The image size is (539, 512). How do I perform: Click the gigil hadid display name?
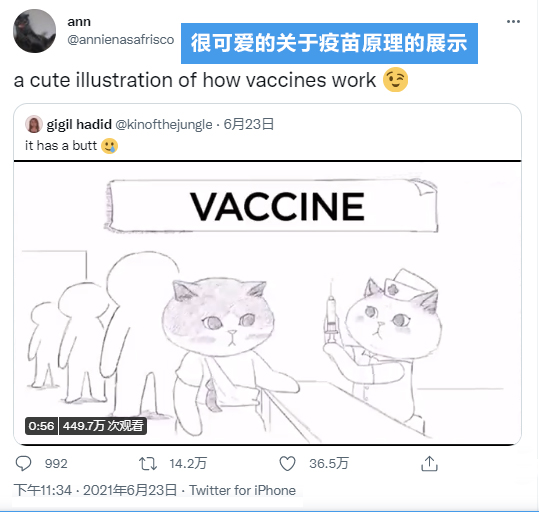point(79,124)
